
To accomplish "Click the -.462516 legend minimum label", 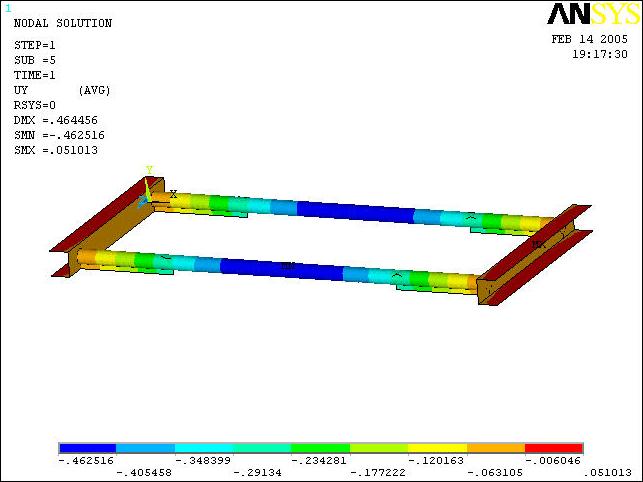I will 87,461.
